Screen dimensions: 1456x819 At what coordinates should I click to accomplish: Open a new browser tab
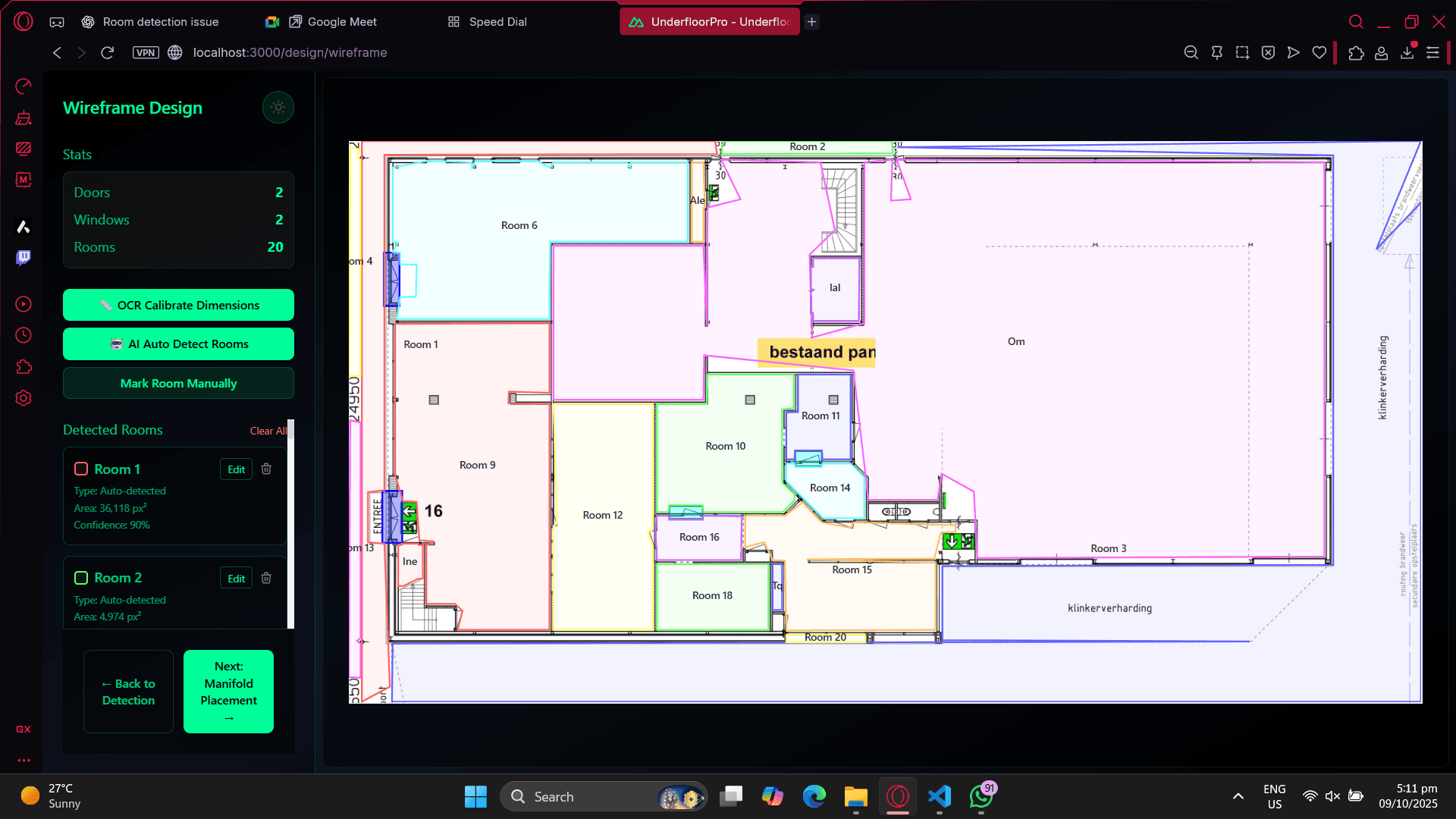(x=811, y=22)
